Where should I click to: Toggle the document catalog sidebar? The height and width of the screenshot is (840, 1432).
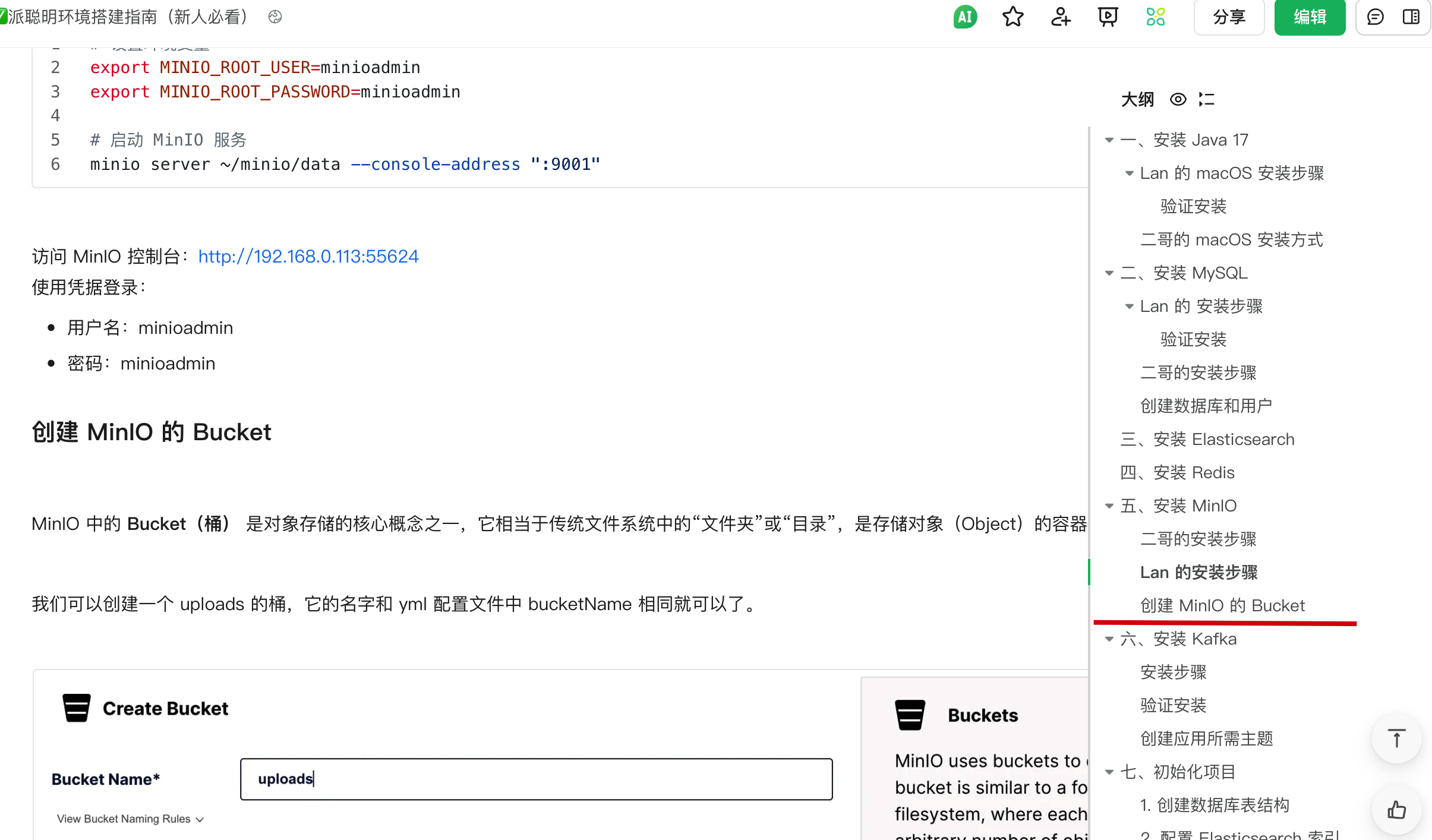tap(1411, 17)
